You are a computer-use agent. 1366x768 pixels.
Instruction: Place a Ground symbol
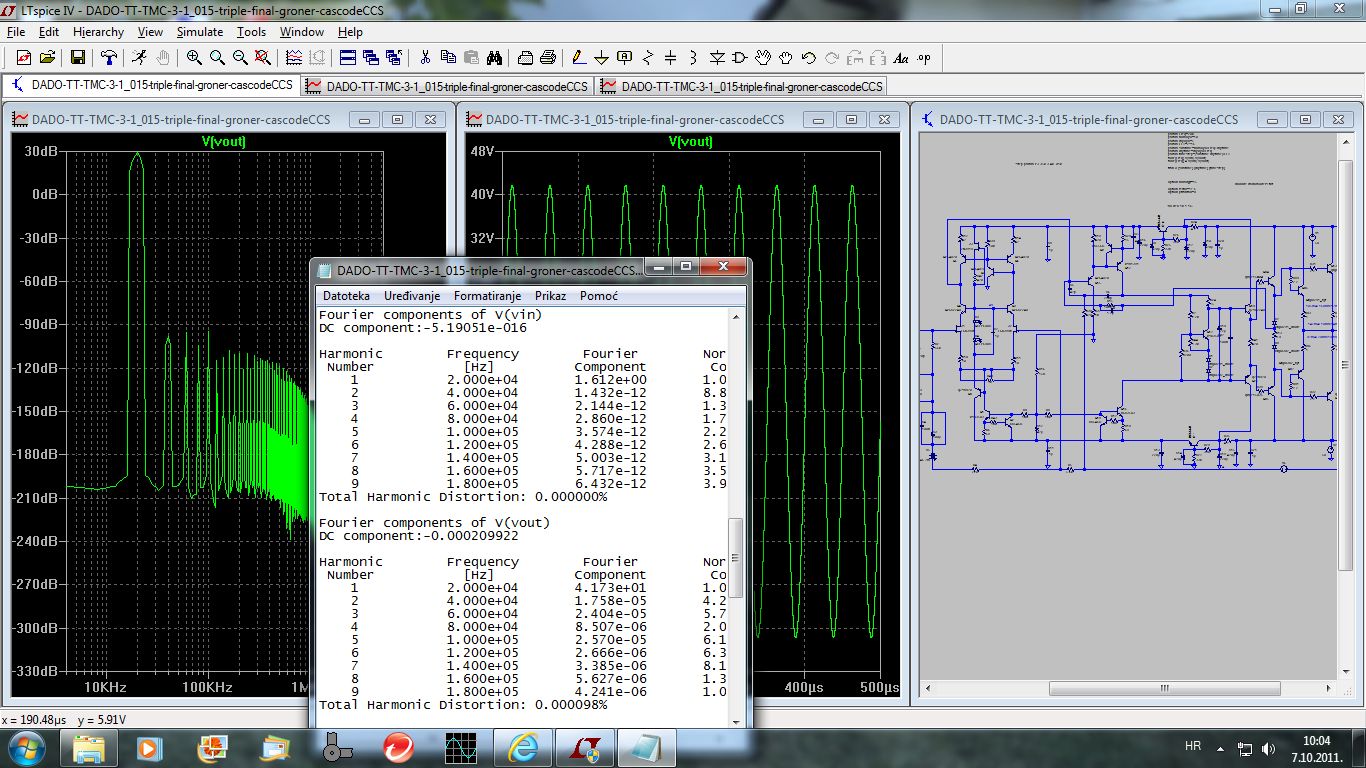click(x=602, y=57)
